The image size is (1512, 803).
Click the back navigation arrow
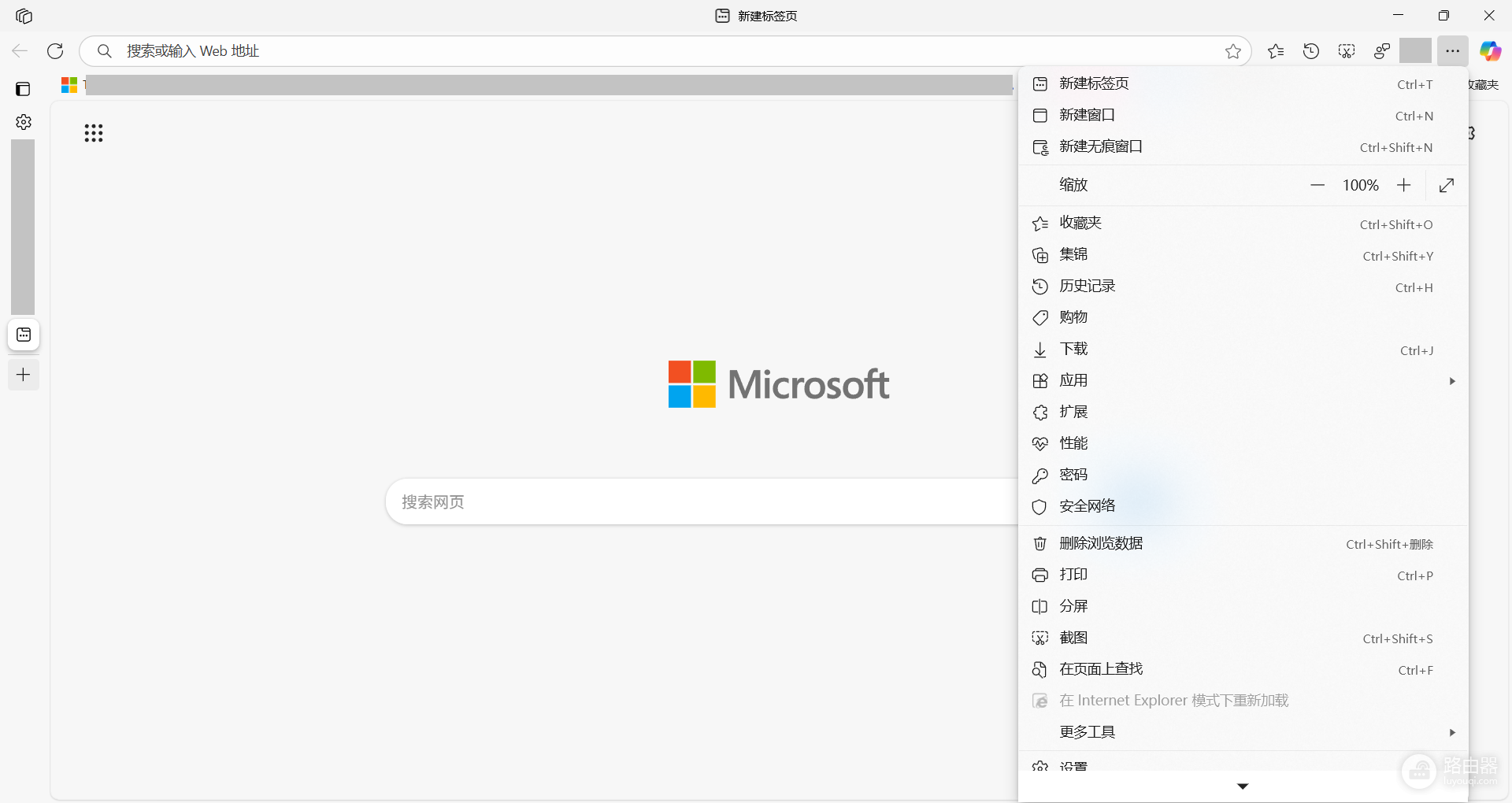click(x=20, y=51)
